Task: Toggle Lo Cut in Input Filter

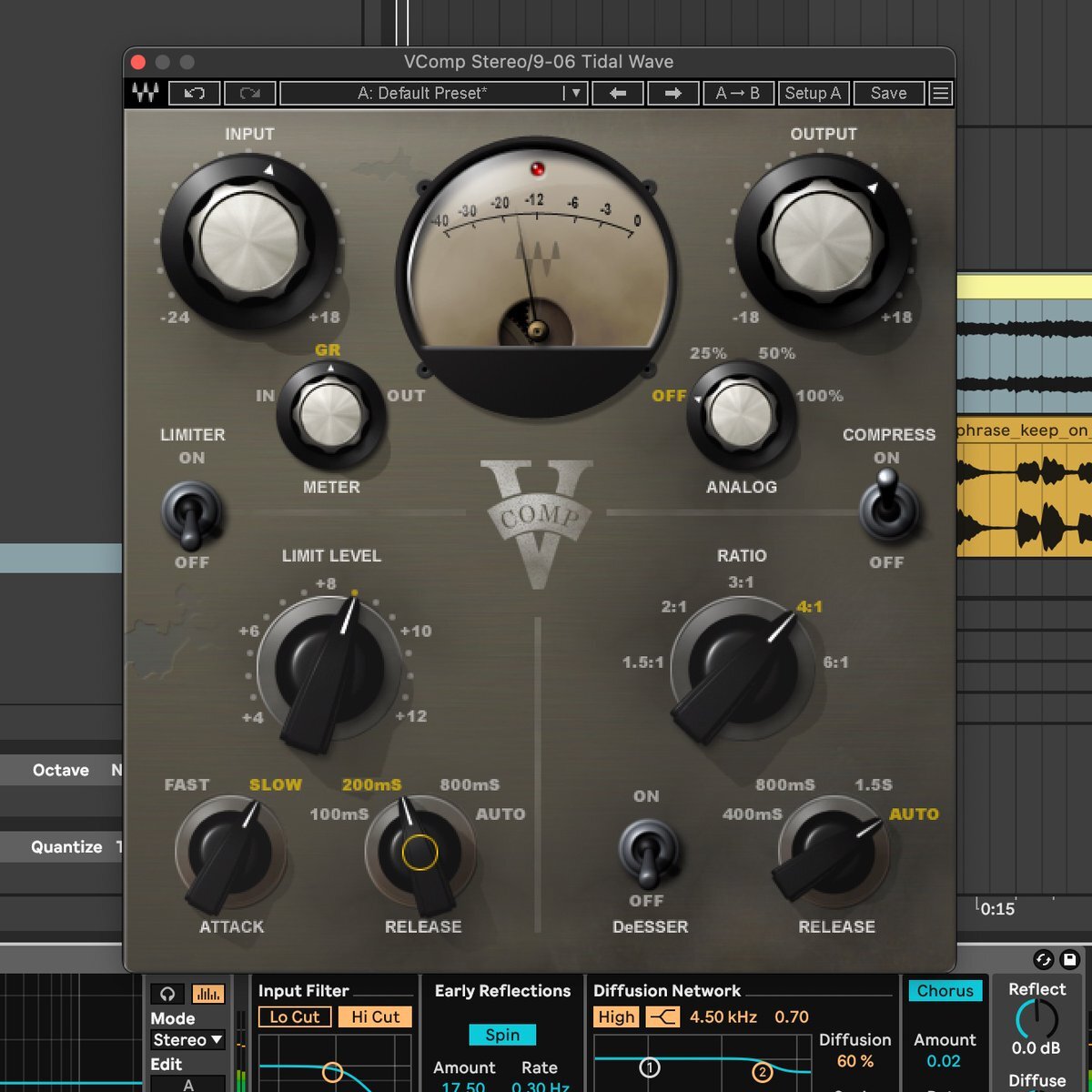Action: pyautogui.click(x=294, y=1017)
